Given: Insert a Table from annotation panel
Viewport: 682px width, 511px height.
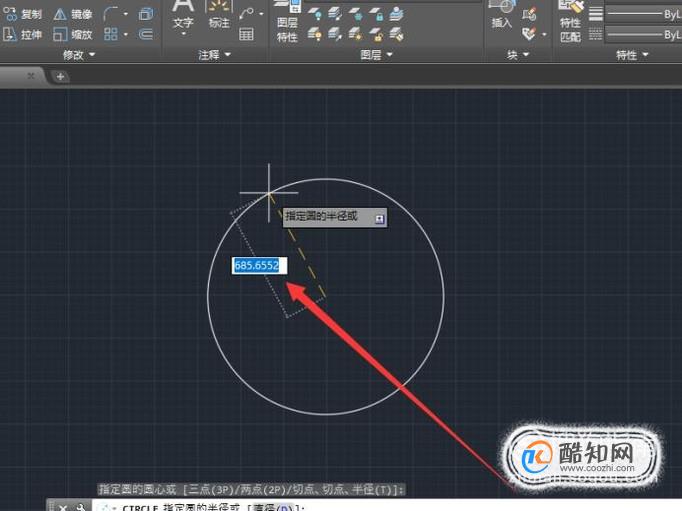Looking at the screenshot, I should click(x=246, y=34).
